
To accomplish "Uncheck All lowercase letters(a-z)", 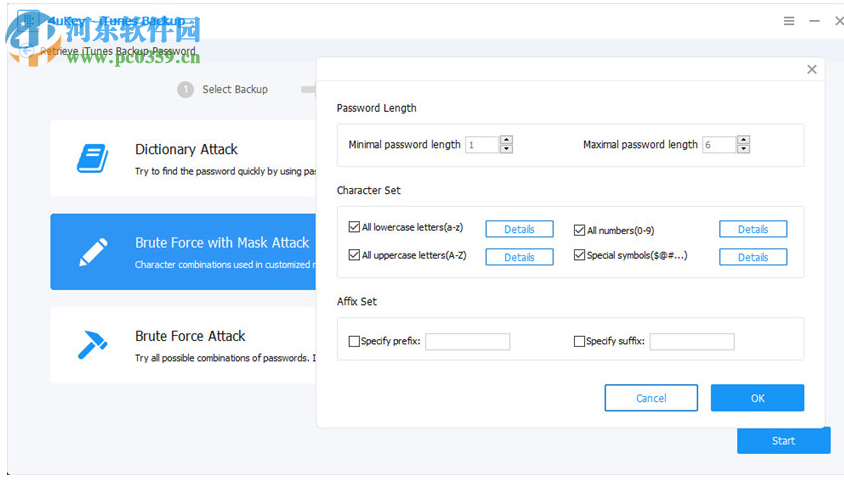I will click(354, 228).
